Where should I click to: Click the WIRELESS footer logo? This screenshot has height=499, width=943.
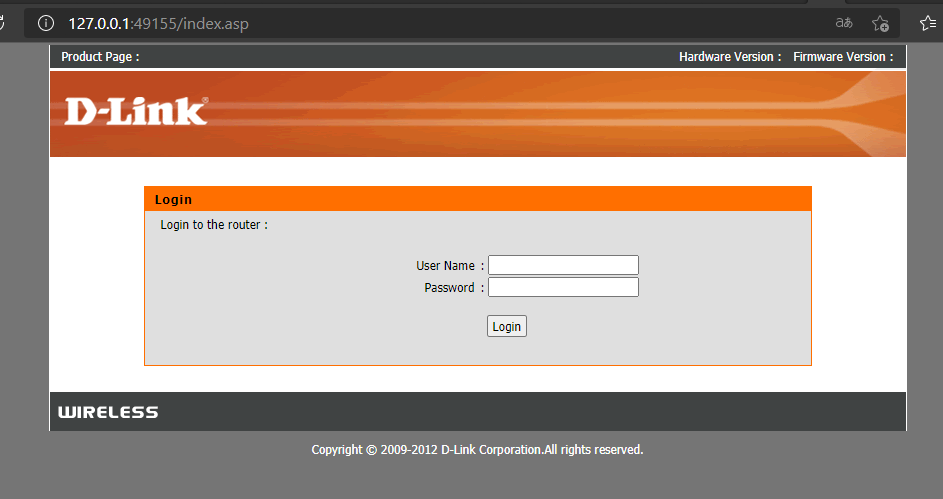[108, 412]
